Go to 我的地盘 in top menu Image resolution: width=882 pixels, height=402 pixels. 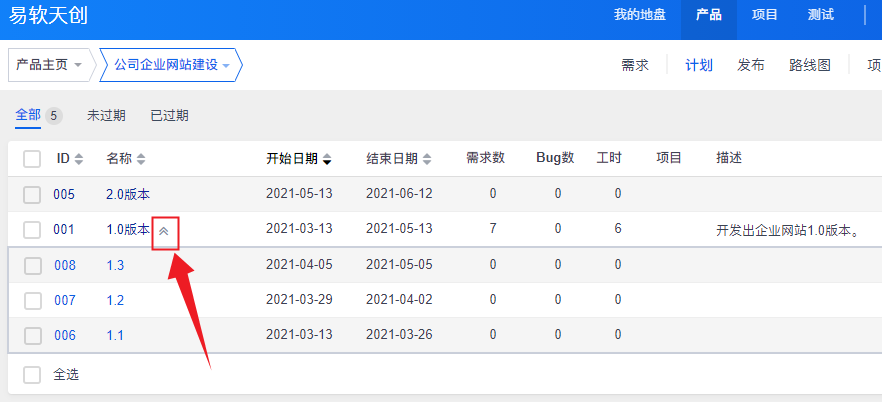coord(639,15)
